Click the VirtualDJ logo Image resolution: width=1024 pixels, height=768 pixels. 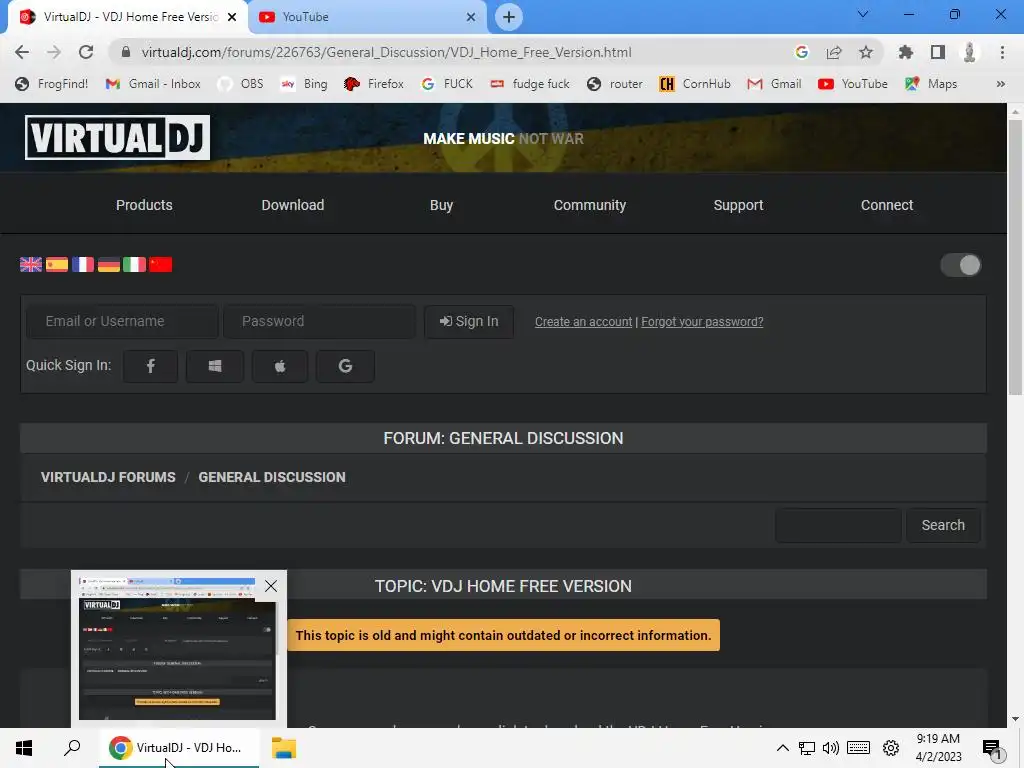click(118, 137)
